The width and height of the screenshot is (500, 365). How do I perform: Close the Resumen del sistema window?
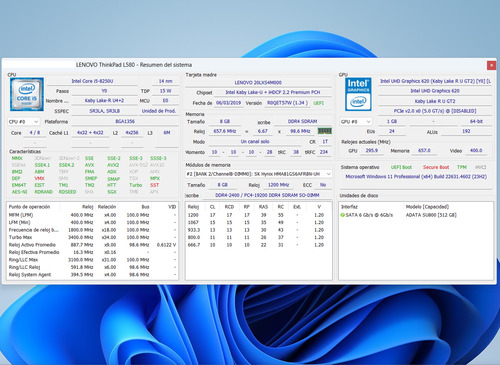491,65
